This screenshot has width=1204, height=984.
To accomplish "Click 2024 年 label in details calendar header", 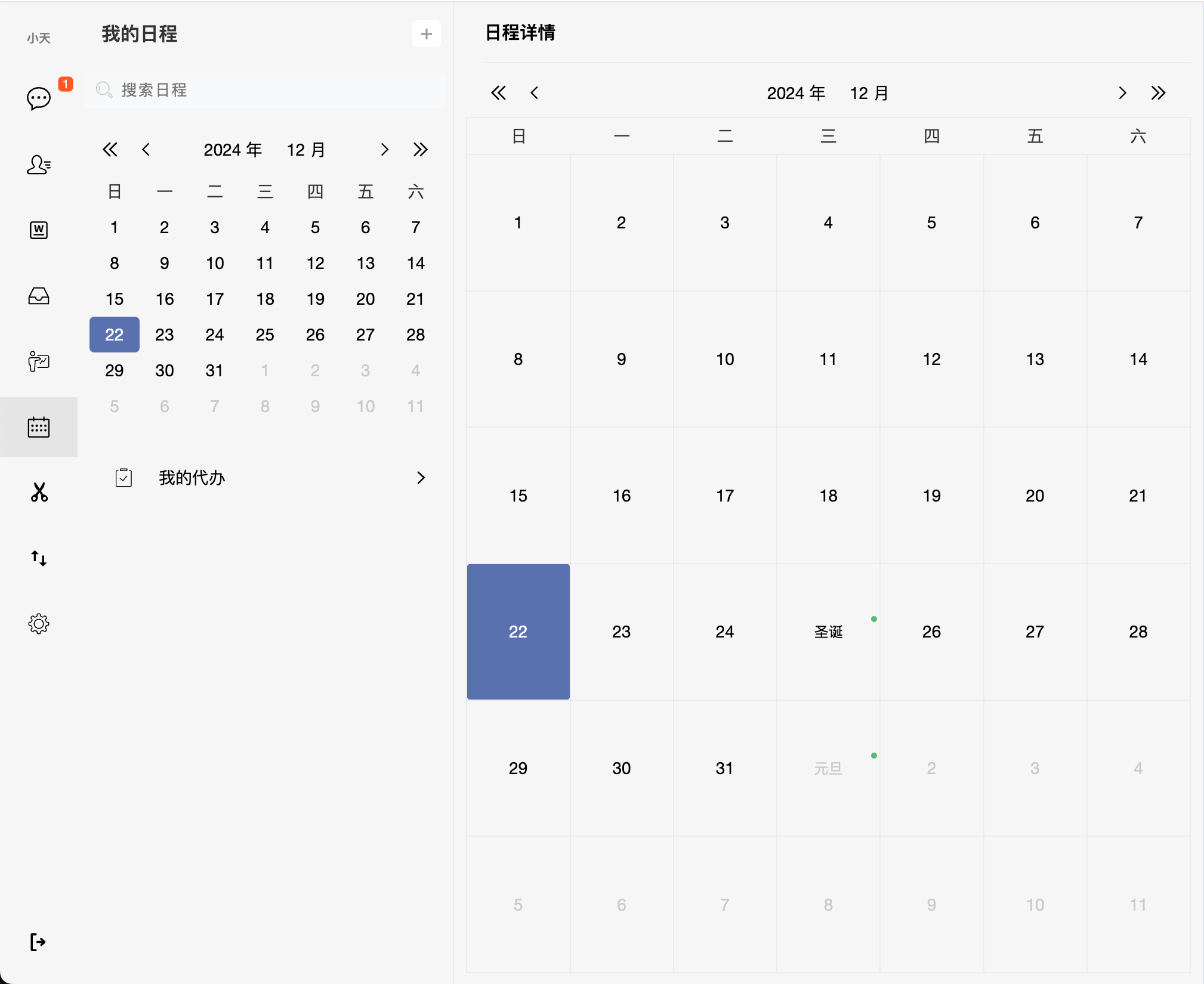I will coord(796,93).
